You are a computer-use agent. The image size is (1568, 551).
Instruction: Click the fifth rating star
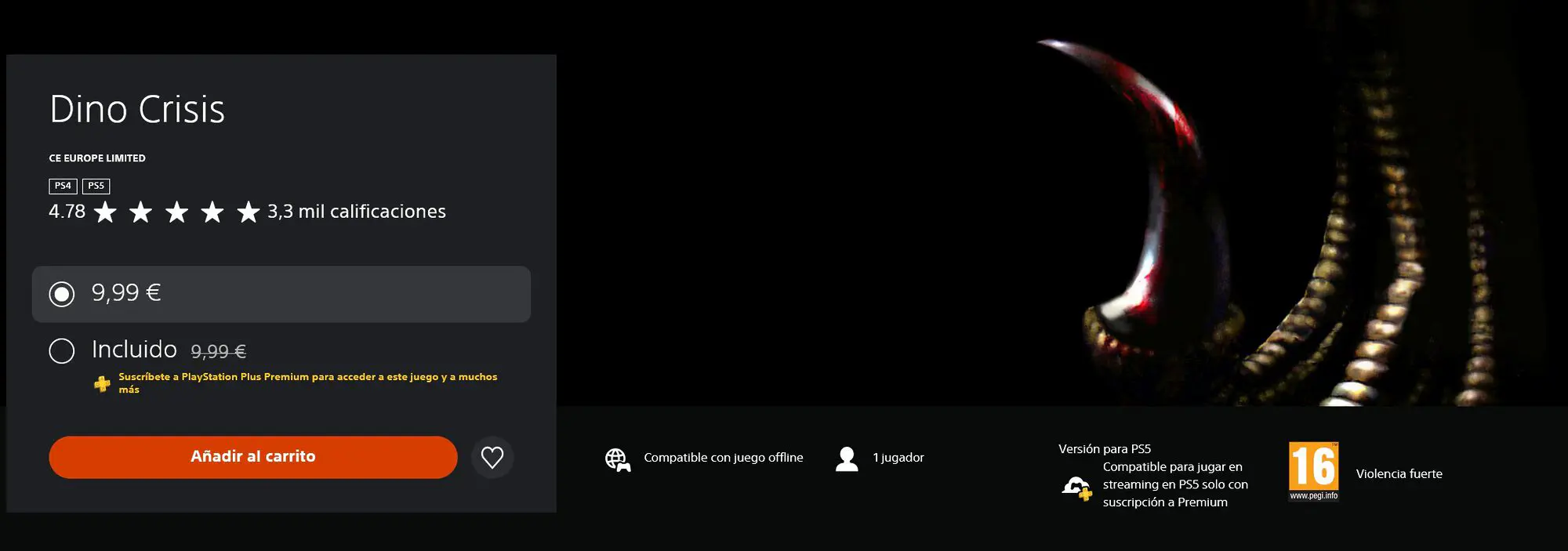[249, 212]
